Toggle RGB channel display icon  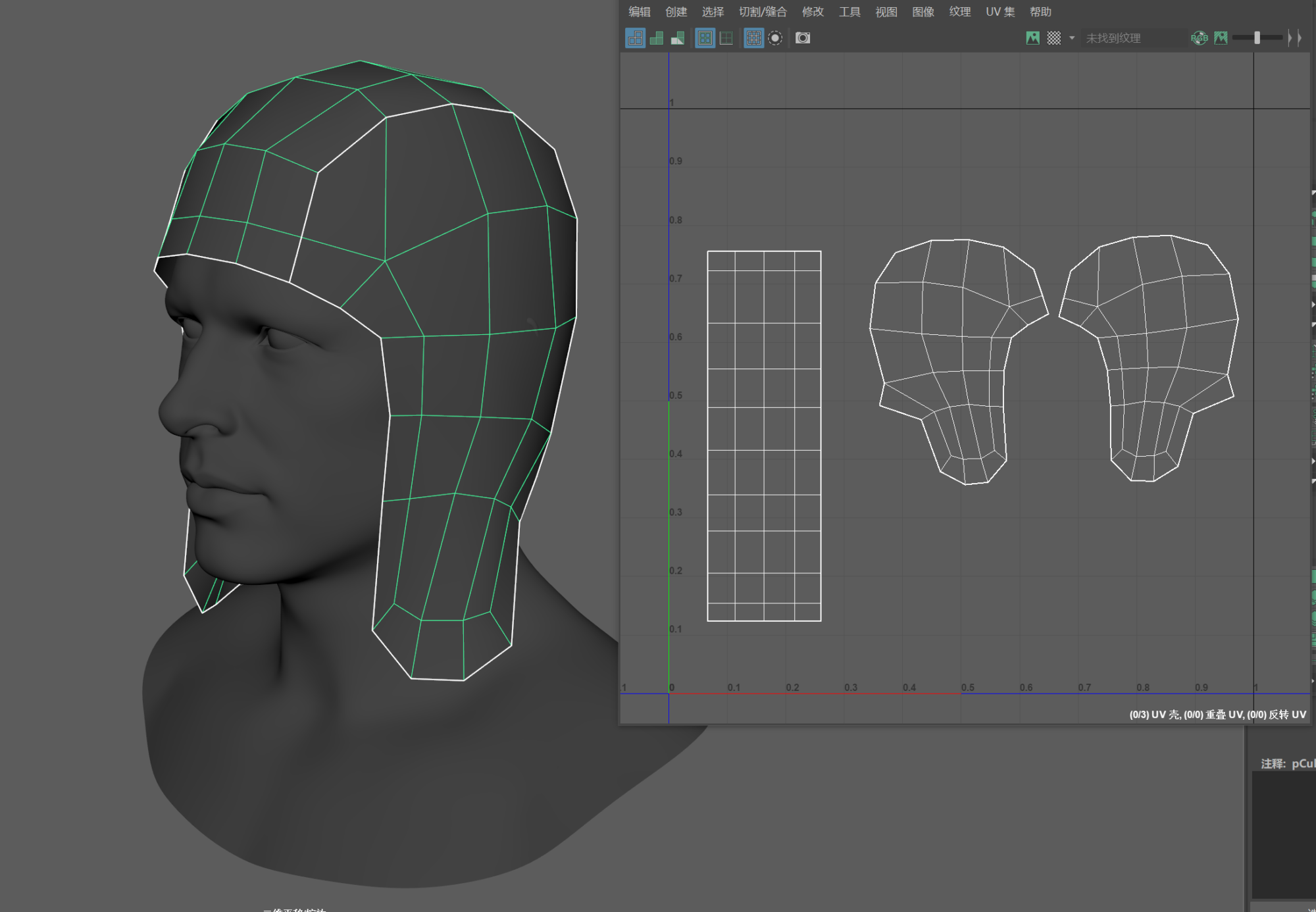pos(1199,38)
